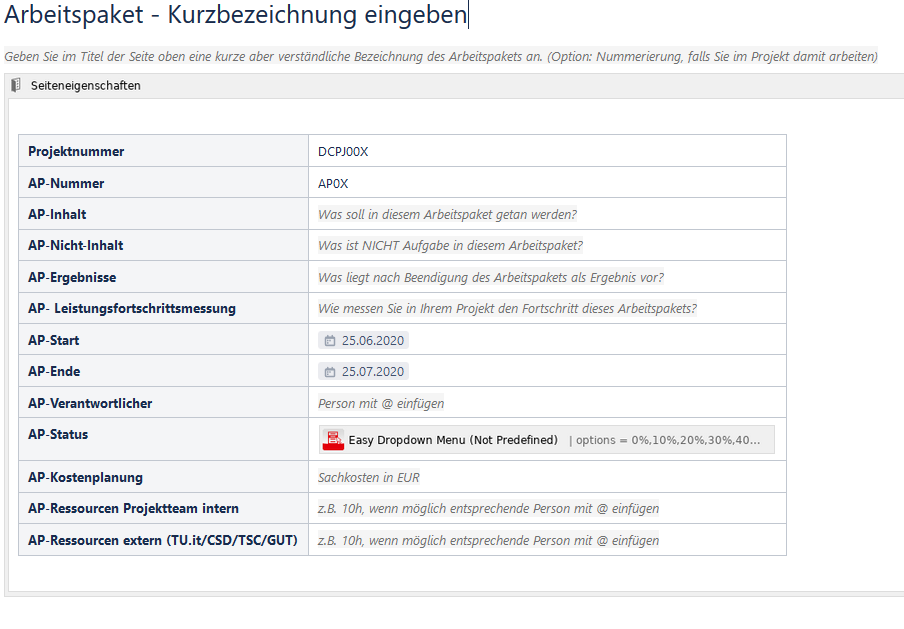Click the AP-Ergebnisse placeholder text
Screen dimensions: 904x629
491,277
